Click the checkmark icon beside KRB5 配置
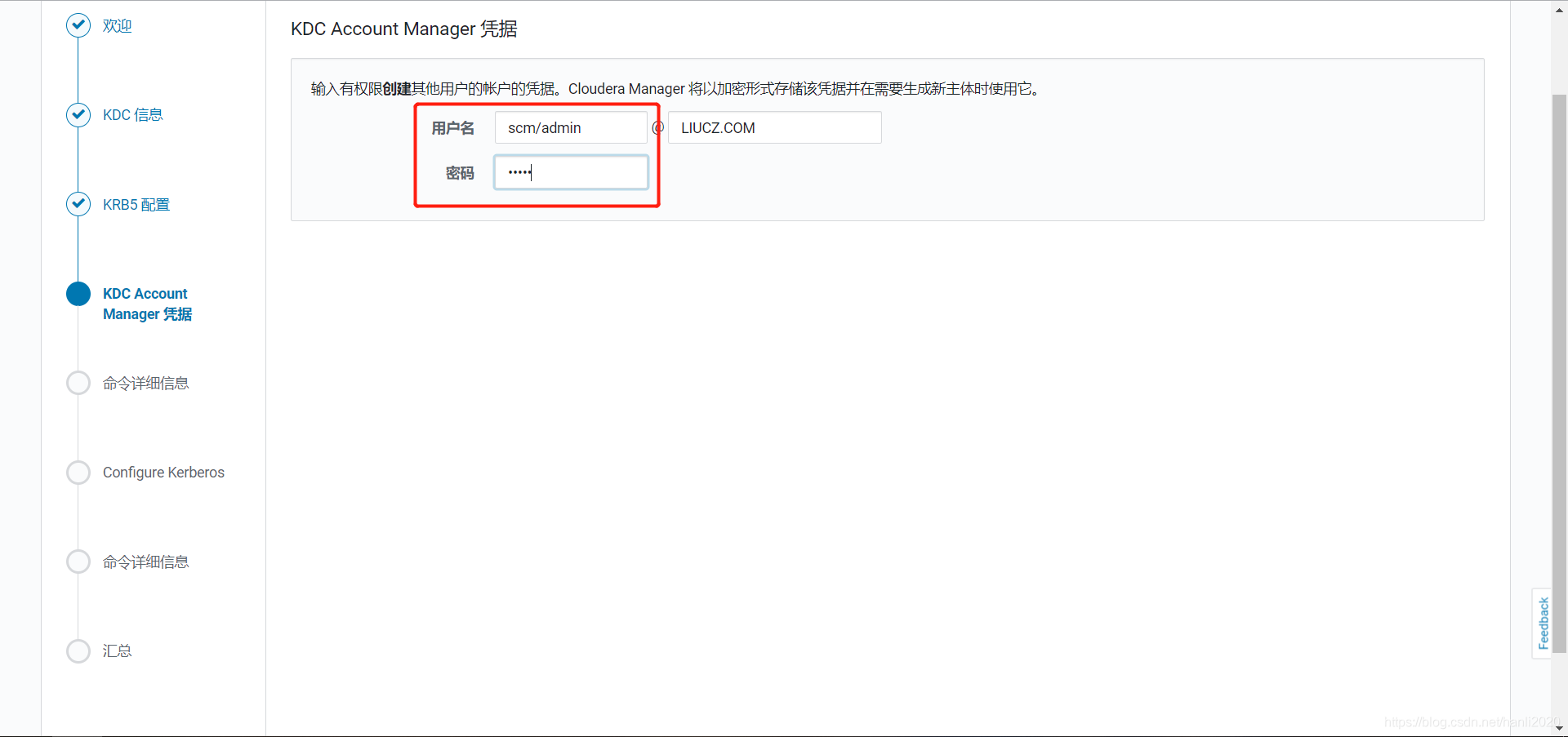Image resolution: width=1568 pixels, height=737 pixels. pyautogui.click(x=78, y=204)
